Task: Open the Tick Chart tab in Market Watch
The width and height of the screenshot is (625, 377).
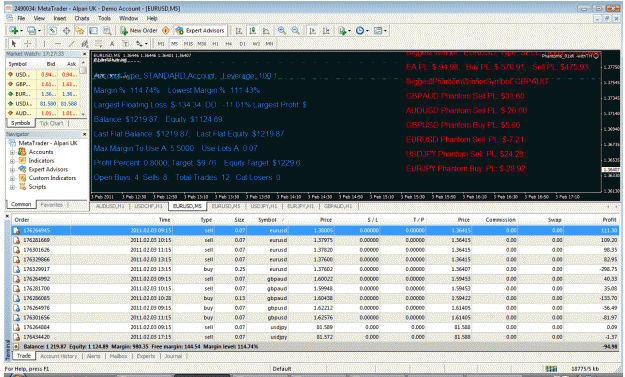Action: click(51, 124)
